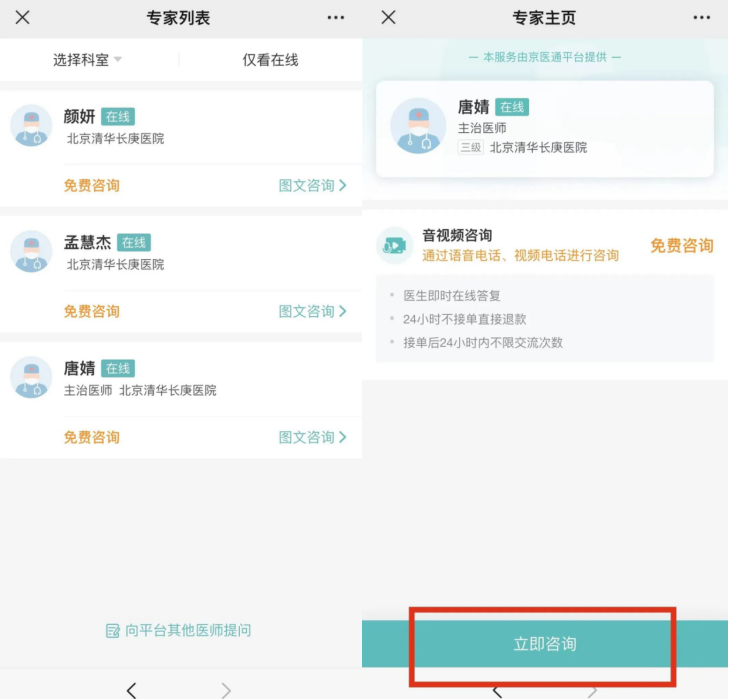This screenshot has height=699, width=733.
Task: Open the ··· more menu on 专家列表
Action: click(x=336, y=18)
